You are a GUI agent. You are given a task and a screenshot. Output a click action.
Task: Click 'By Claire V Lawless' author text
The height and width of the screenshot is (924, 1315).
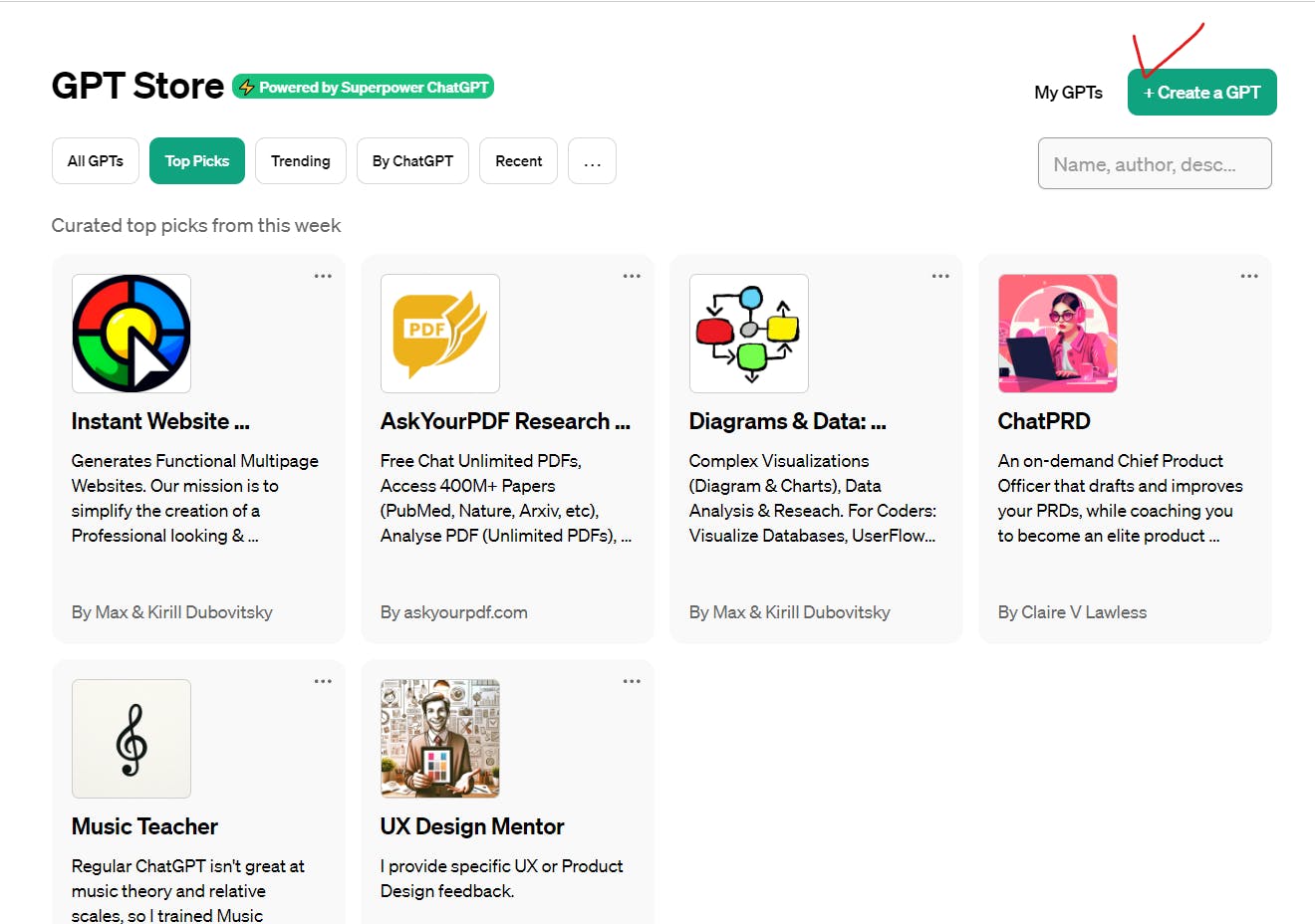1072,612
